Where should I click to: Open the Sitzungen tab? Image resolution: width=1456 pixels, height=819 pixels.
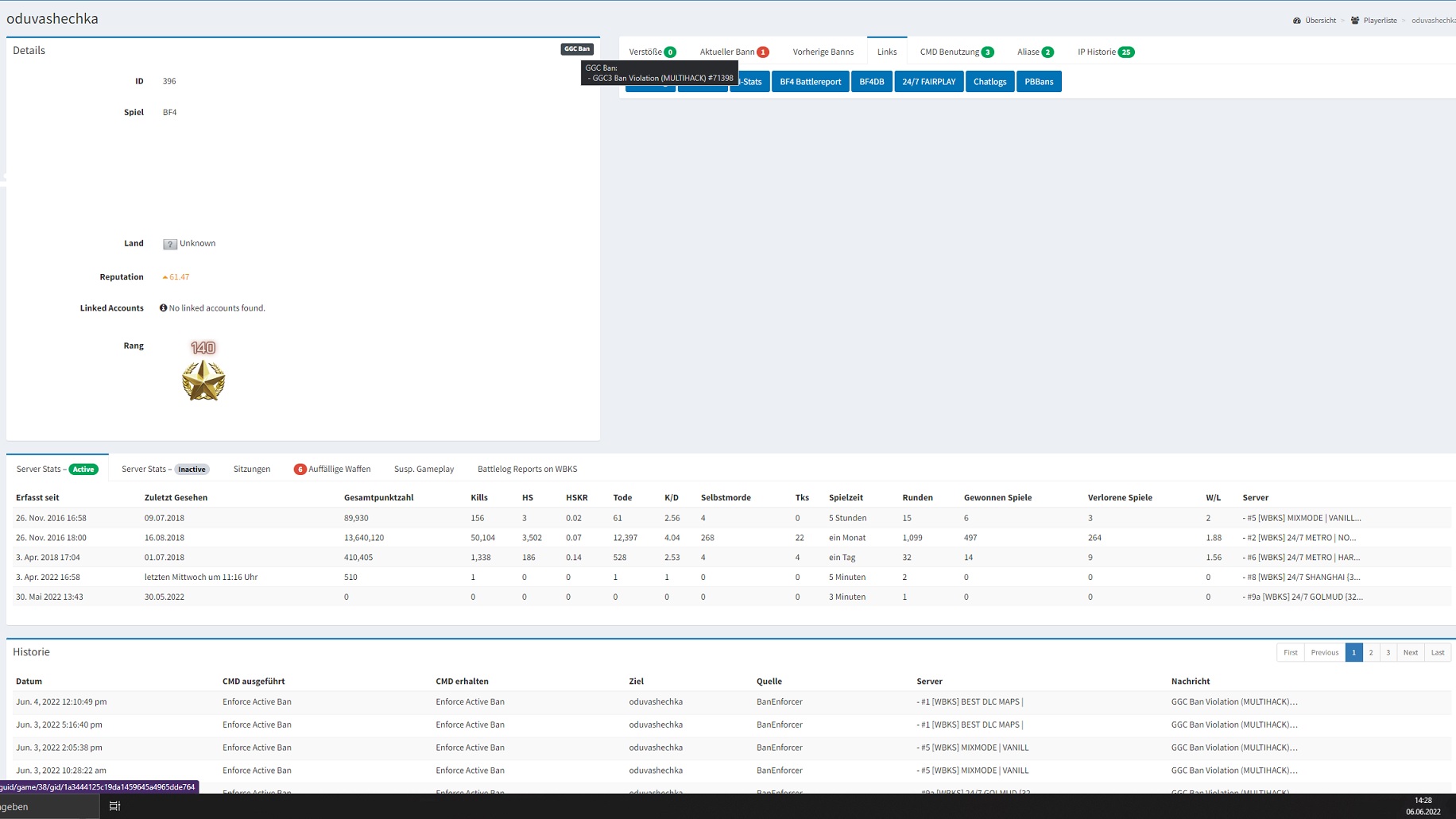(x=252, y=469)
